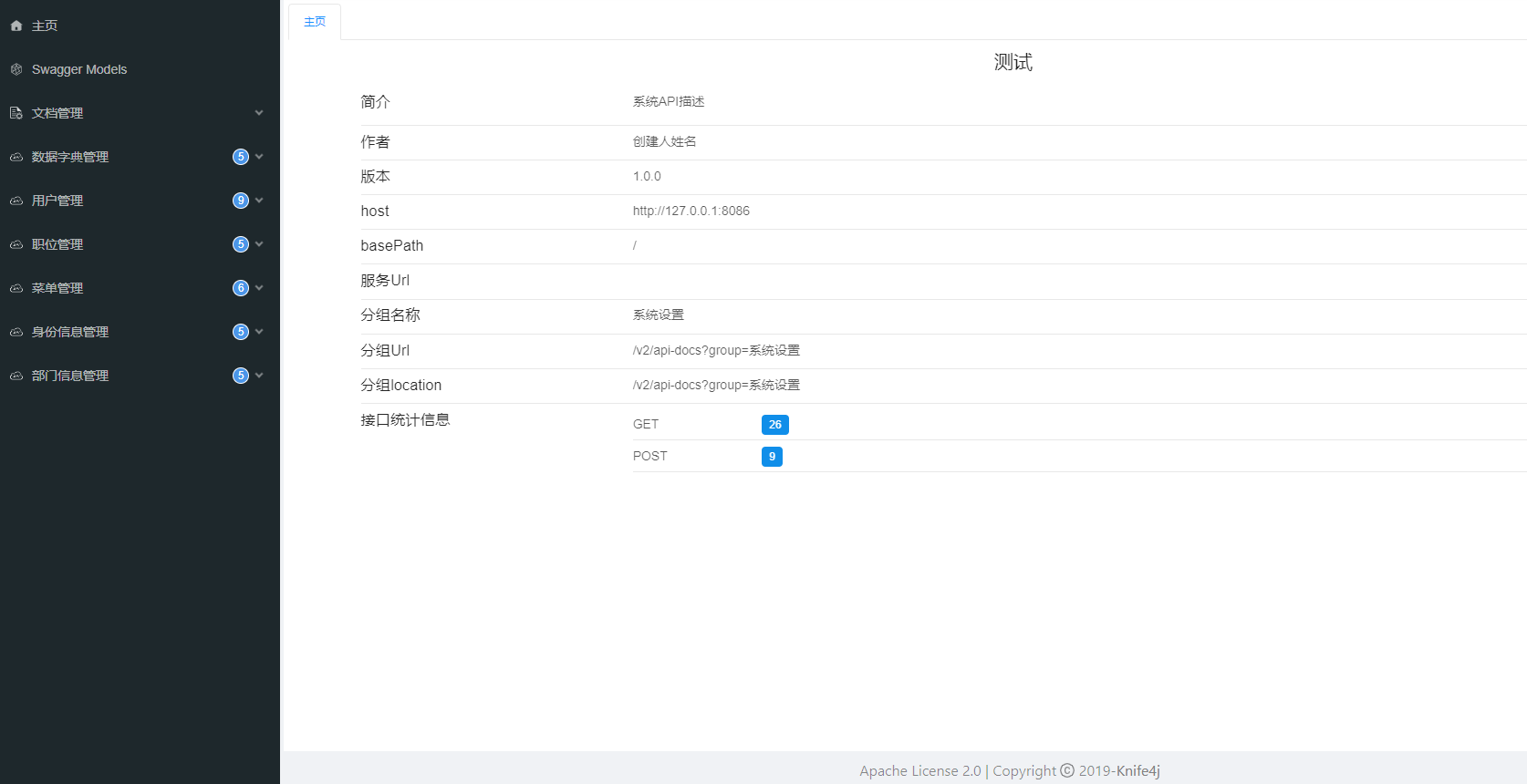Click the 分组名称 value 系统设置

659,315
